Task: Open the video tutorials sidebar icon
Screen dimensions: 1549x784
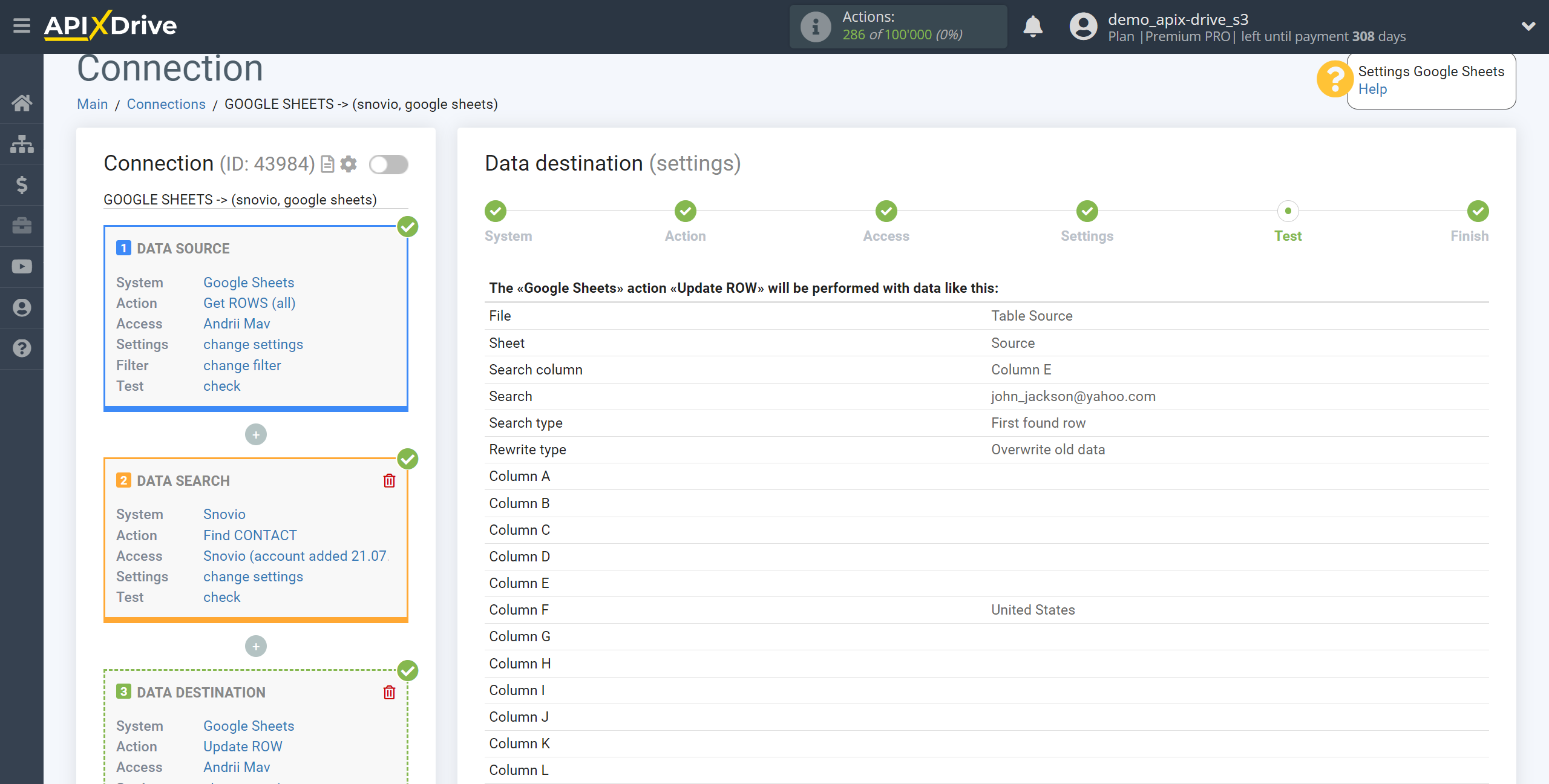Action: click(22, 267)
